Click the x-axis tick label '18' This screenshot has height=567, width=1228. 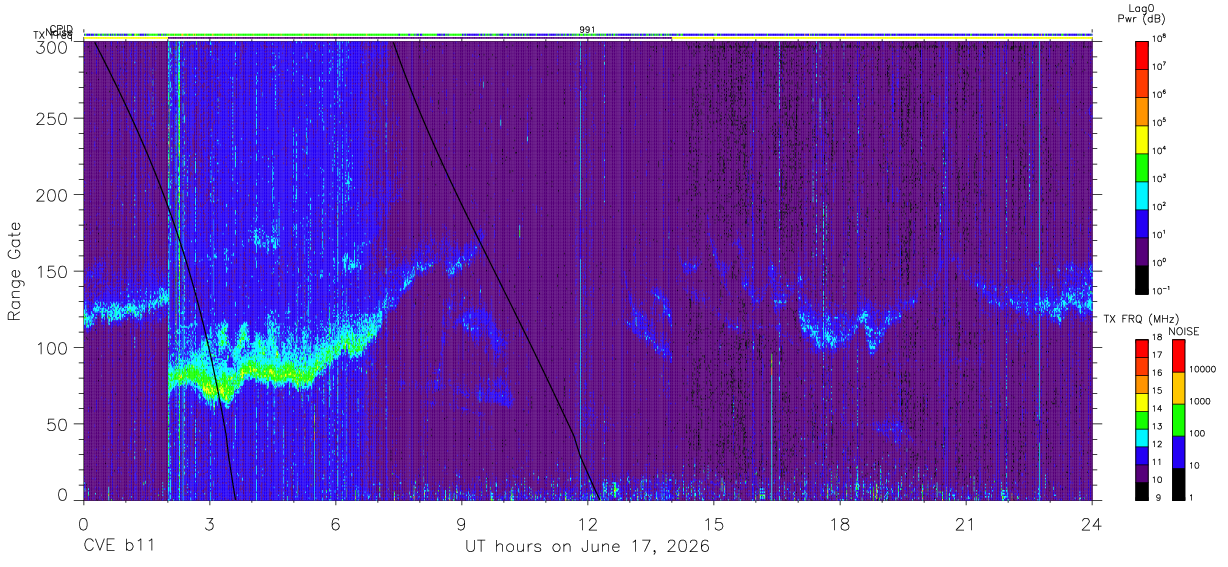839,523
